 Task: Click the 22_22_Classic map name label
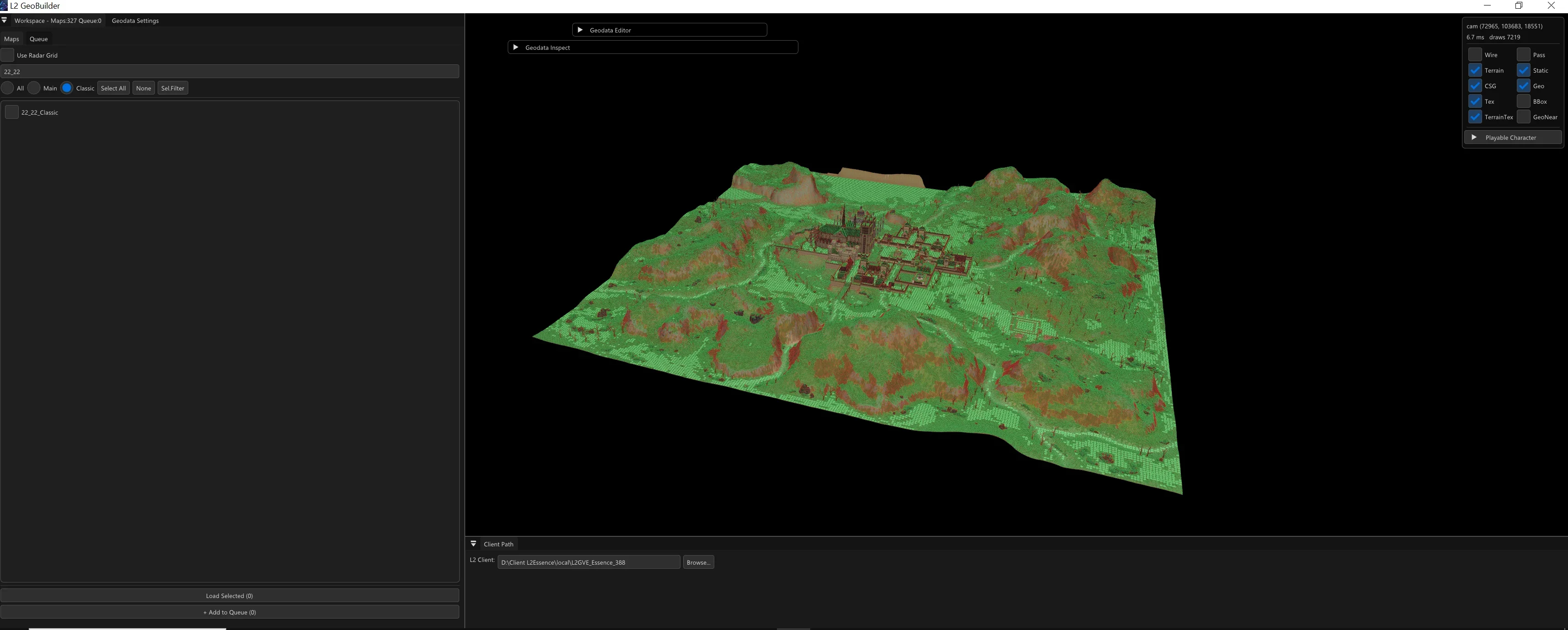pyautogui.click(x=40, y=112)
